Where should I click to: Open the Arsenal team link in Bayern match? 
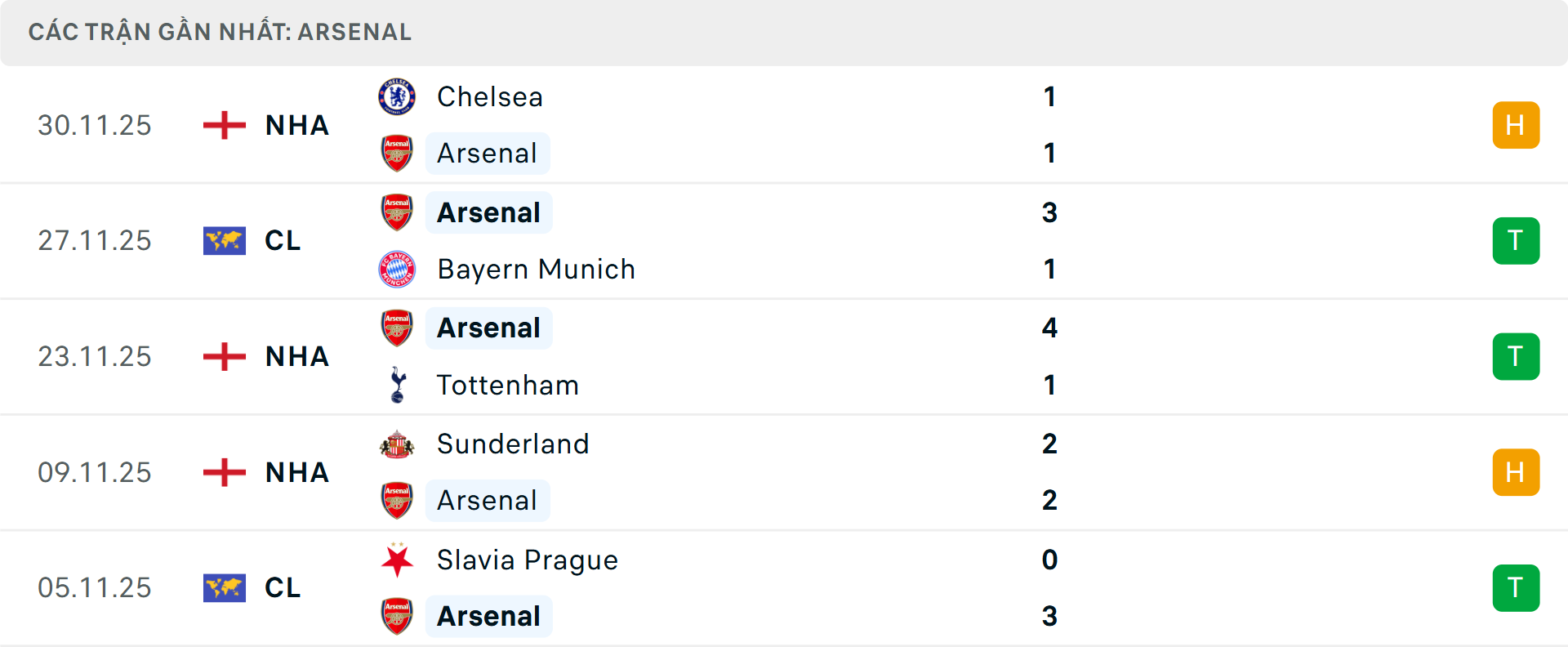488,212
